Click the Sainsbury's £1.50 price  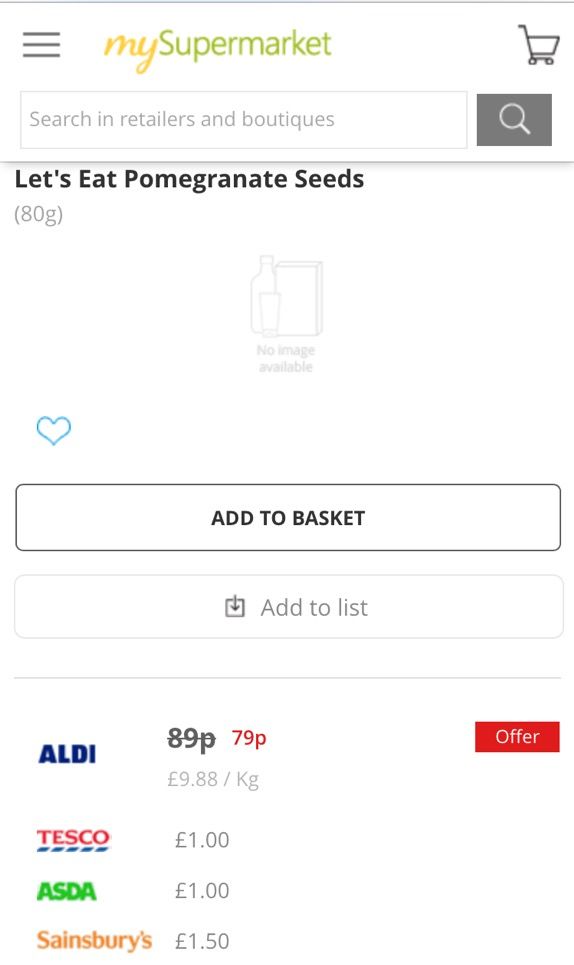[202, 941]
